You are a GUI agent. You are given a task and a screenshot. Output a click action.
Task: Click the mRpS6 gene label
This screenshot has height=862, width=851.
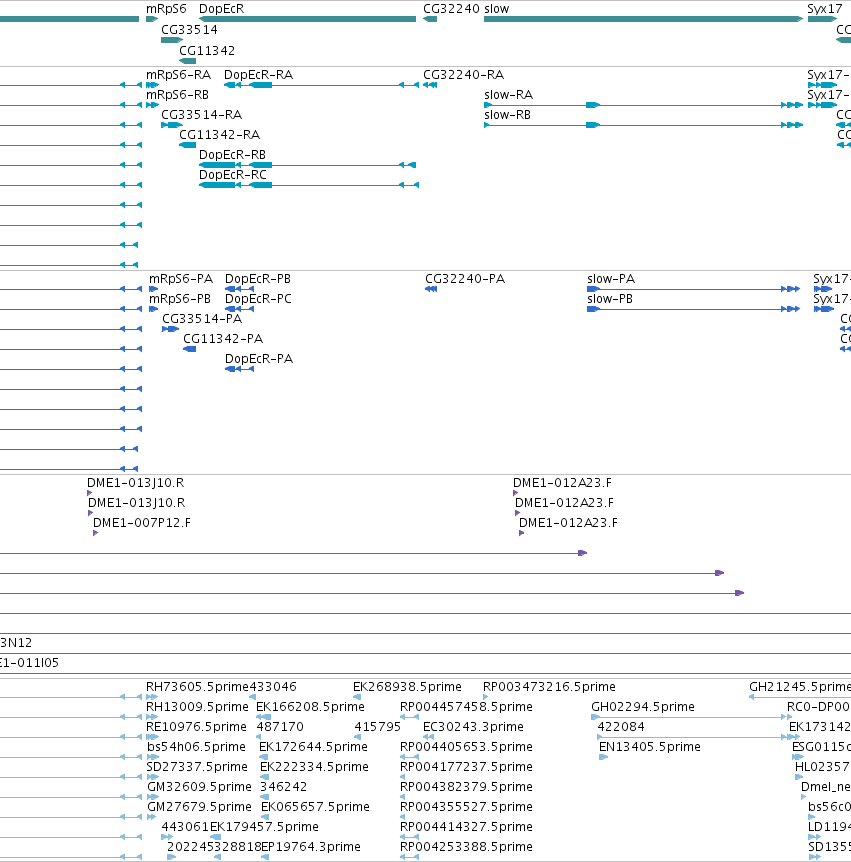tap(166, 9)
